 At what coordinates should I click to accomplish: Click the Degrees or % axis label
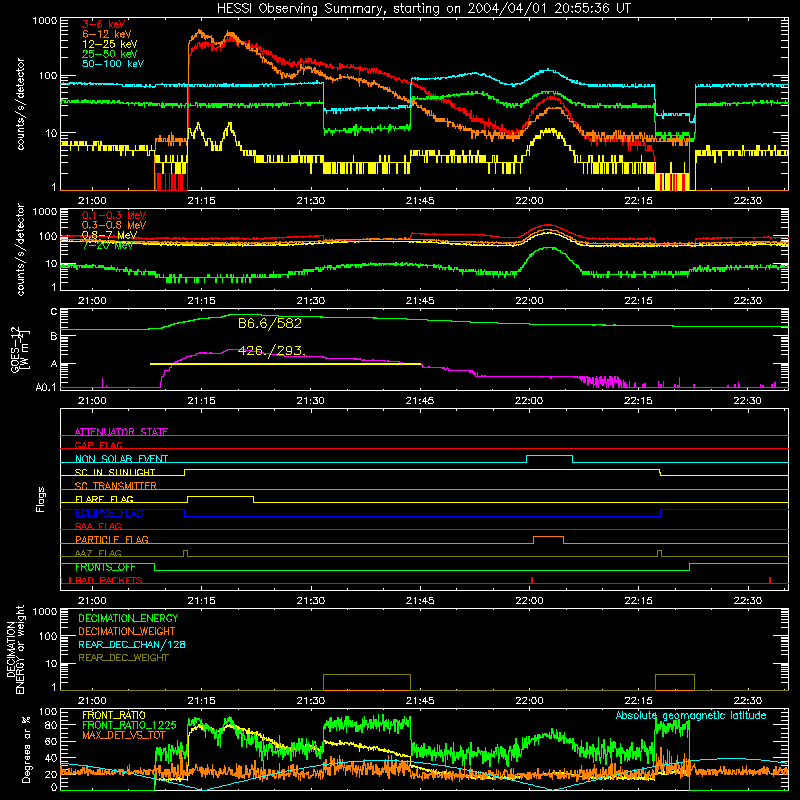27,749
